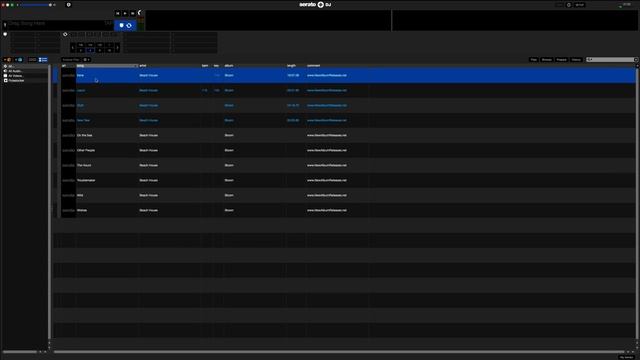Screen dimensions: 640x360
Task: Click the clear button in search field
Action: click(636, 60)
